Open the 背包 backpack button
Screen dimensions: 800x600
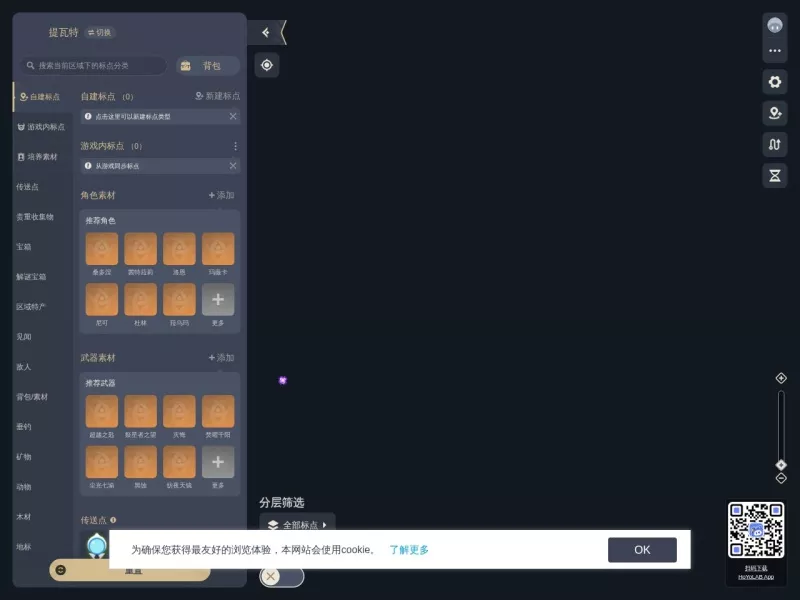[208, 65]
